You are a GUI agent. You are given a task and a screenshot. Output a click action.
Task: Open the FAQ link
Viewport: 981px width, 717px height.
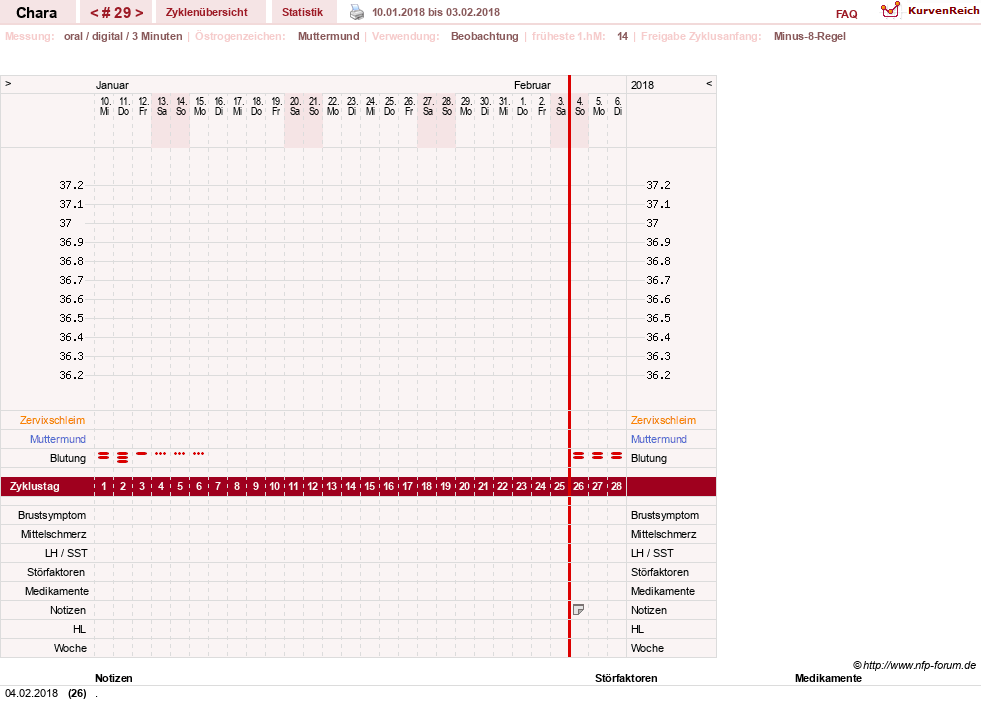point(846,14)
